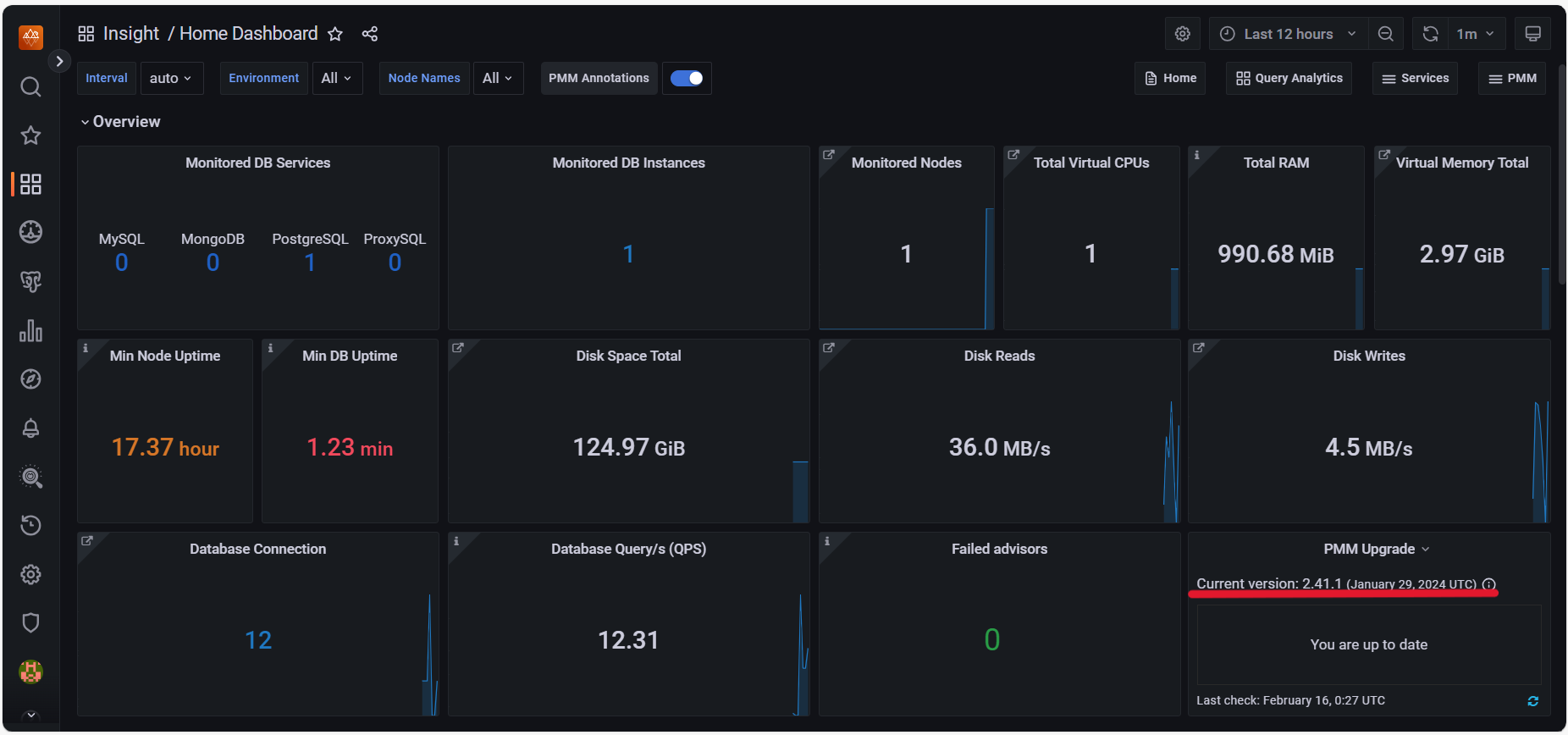Open Alerting bell icon in sidebar
The width and height of the screenshot is (1568, 735).
(x=30, y=428)
